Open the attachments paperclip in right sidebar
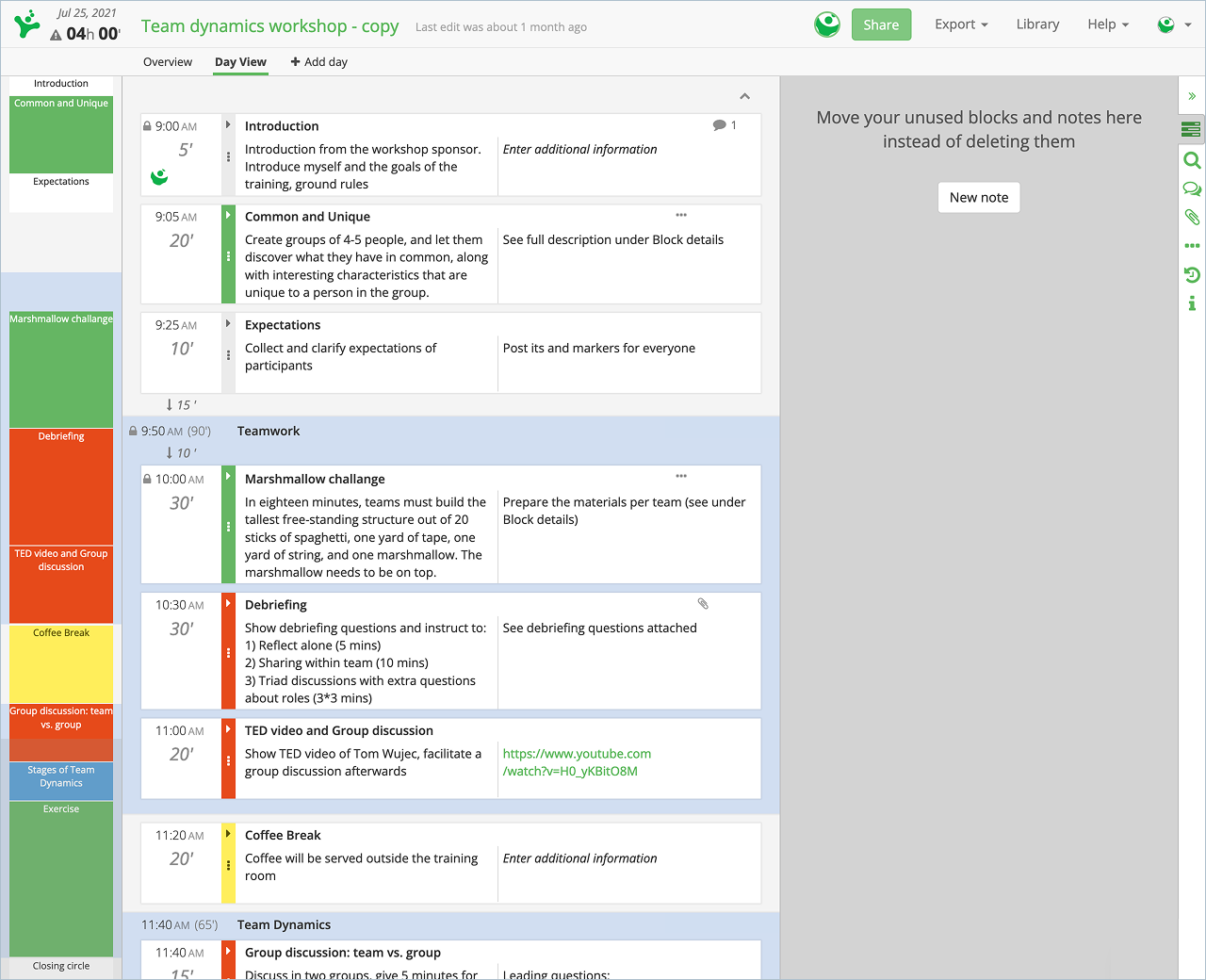 tap(1192, 218)
